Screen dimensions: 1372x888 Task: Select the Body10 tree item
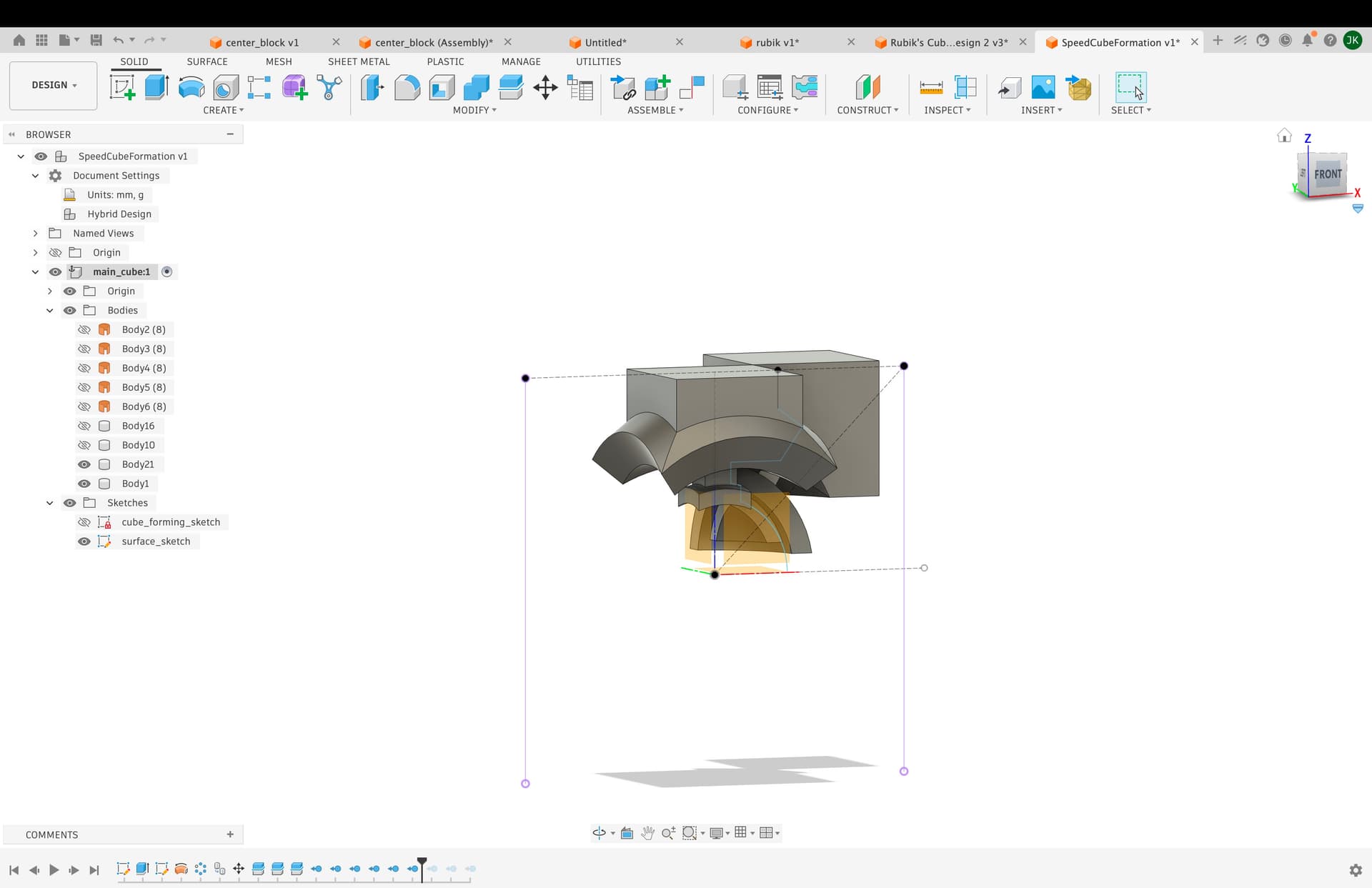point(138,445)
